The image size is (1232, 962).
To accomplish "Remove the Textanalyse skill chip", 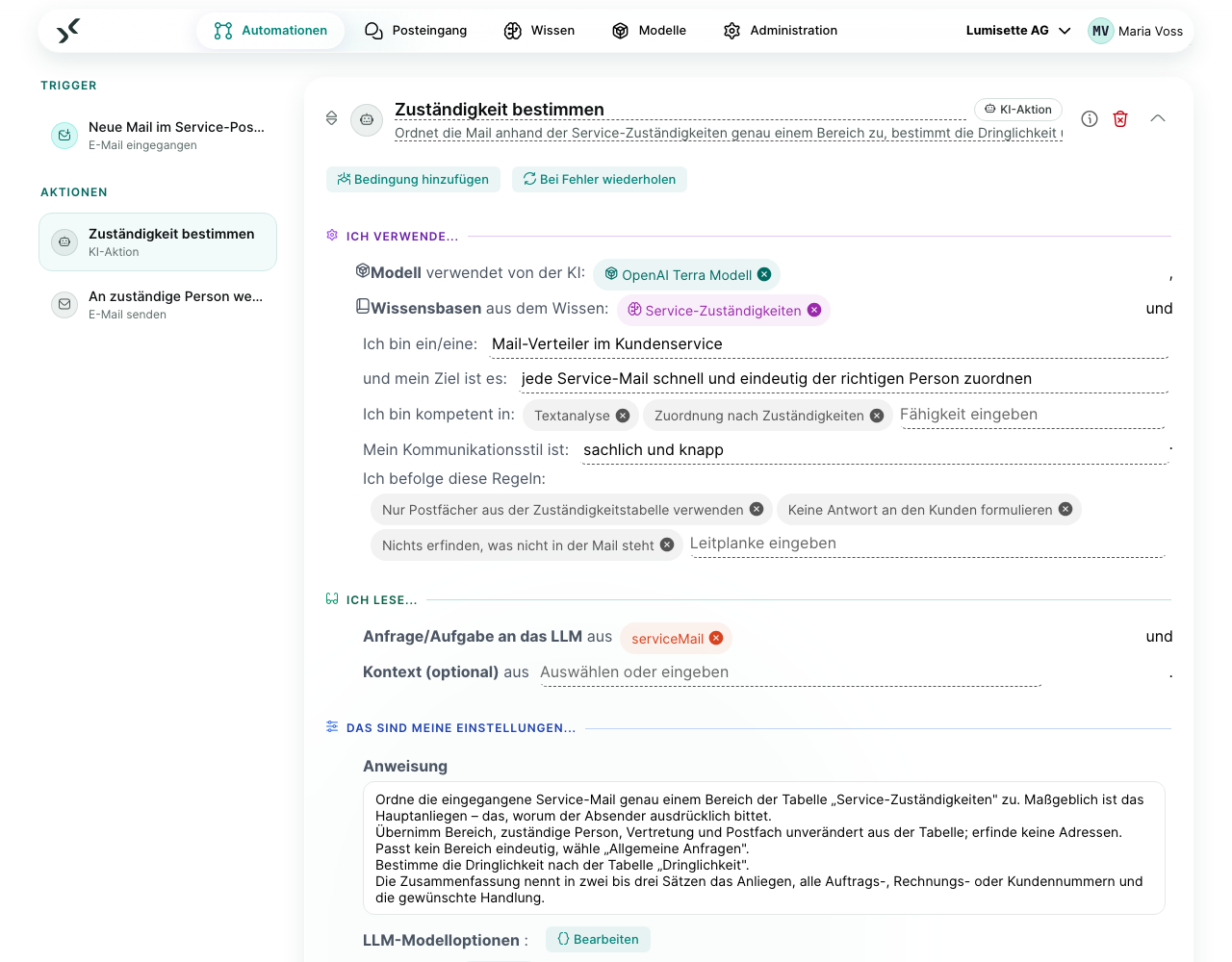I will pyautogui.click(x=623, y=416).
